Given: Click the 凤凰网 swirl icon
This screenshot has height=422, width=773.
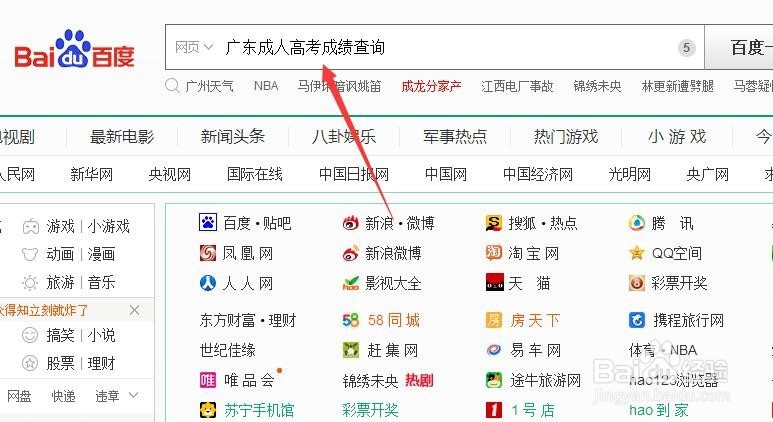Looking at the screenshot, I should [x=208, y=253].
